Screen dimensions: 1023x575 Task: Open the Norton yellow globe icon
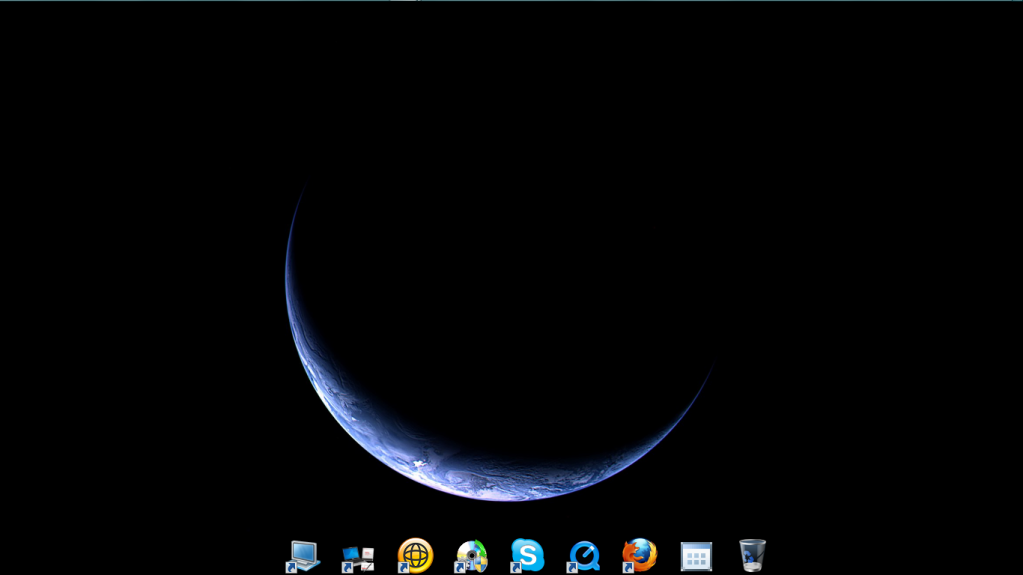coord(416,554)
